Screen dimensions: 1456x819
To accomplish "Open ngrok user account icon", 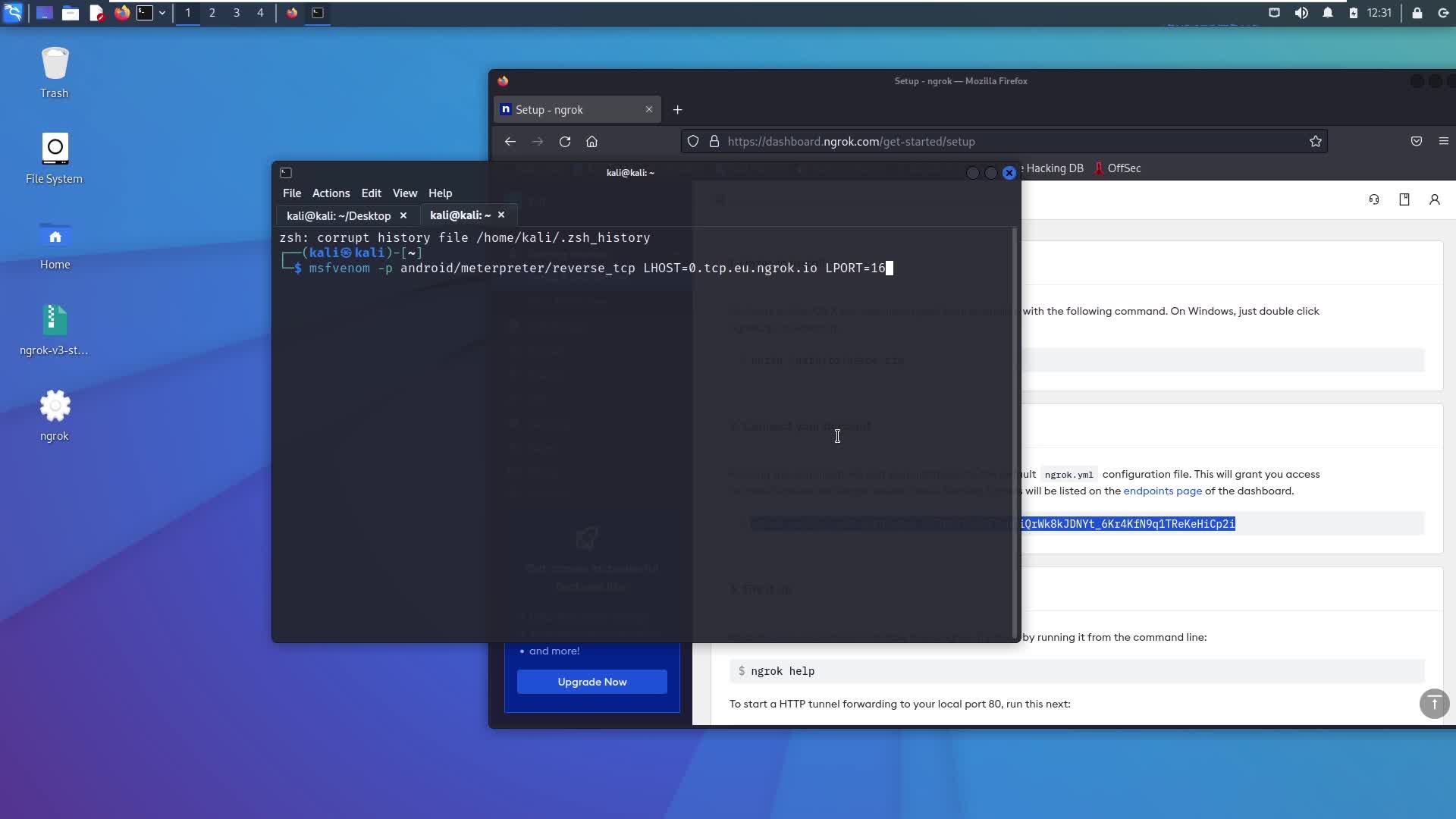I will (x=1435, y=199).
